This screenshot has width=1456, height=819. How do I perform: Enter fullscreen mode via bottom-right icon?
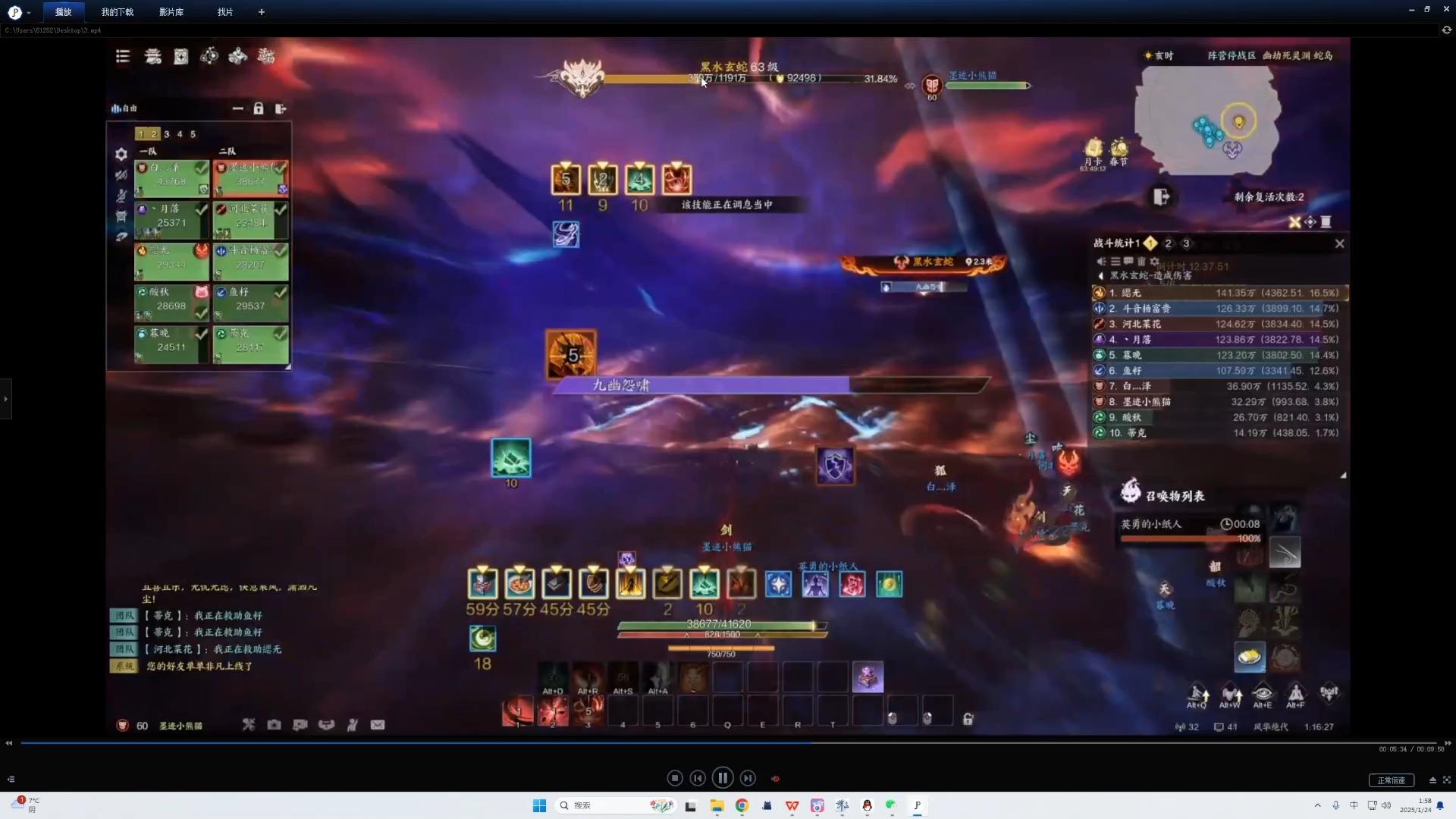[x=1447, y=780]
